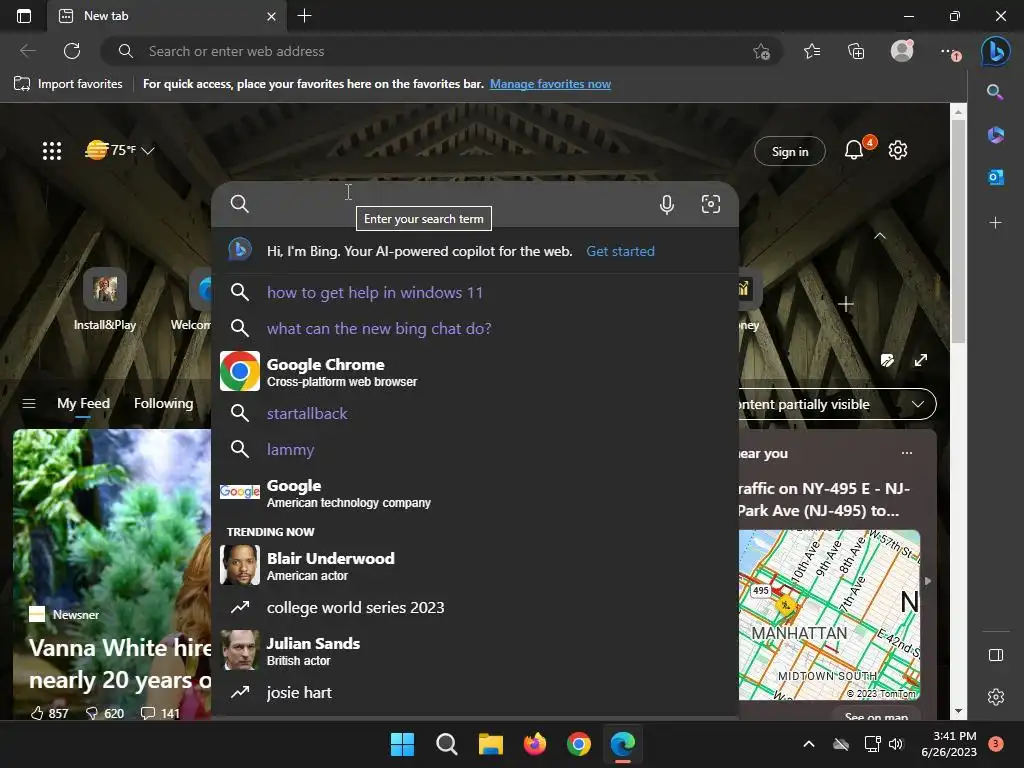
Task: Open trending josie hart entry
Action: [475, 692]
